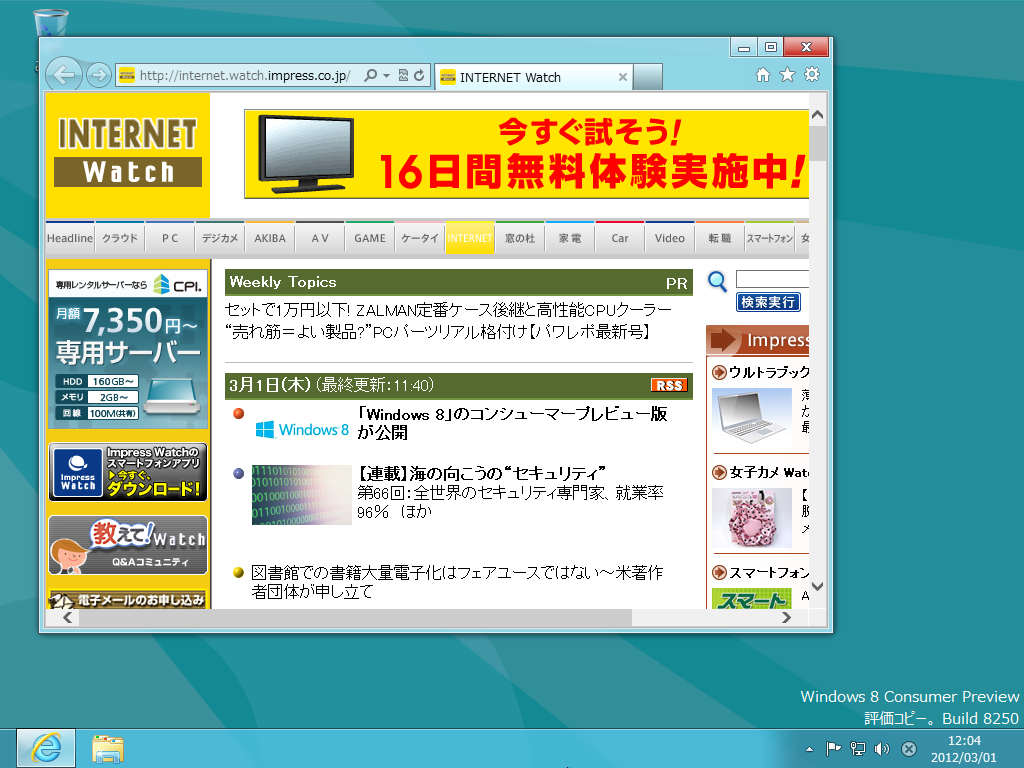Open the ウルトラブック sidebar link
Image resolution: width=1024 pixels, height=768 pixels.
768,372
